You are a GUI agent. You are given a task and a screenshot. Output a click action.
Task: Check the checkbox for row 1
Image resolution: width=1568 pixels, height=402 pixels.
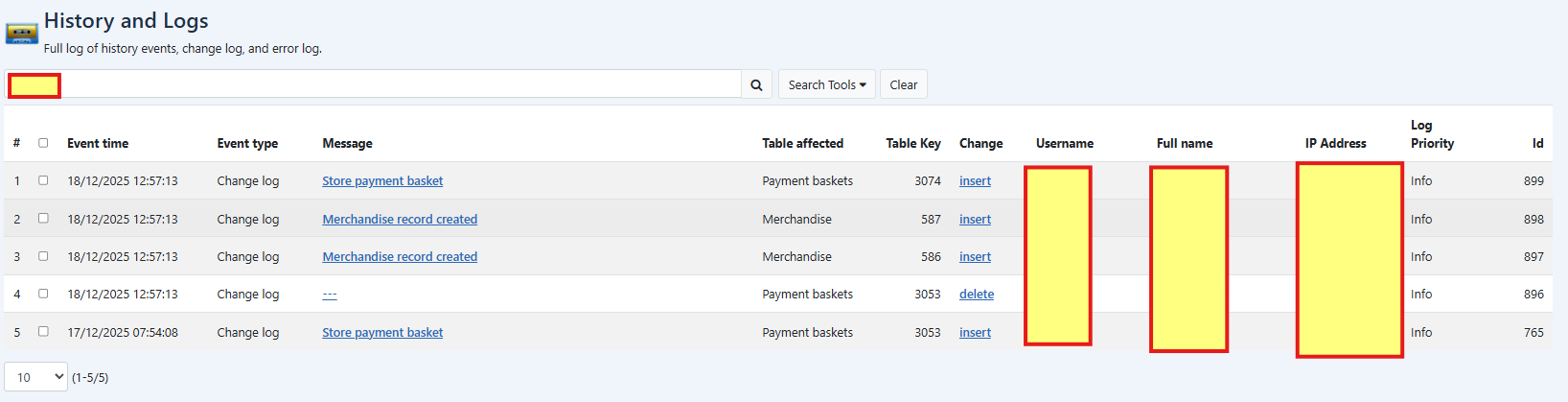[43, 180]
